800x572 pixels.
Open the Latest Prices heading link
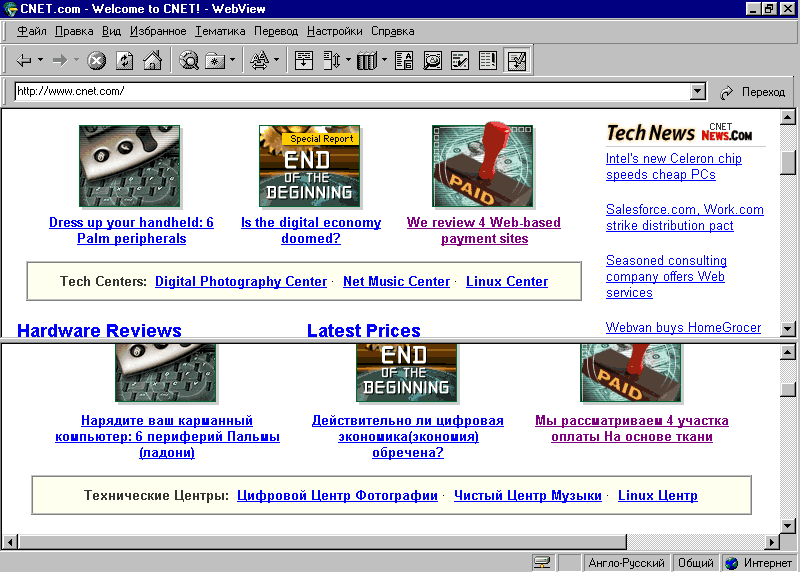363,330
